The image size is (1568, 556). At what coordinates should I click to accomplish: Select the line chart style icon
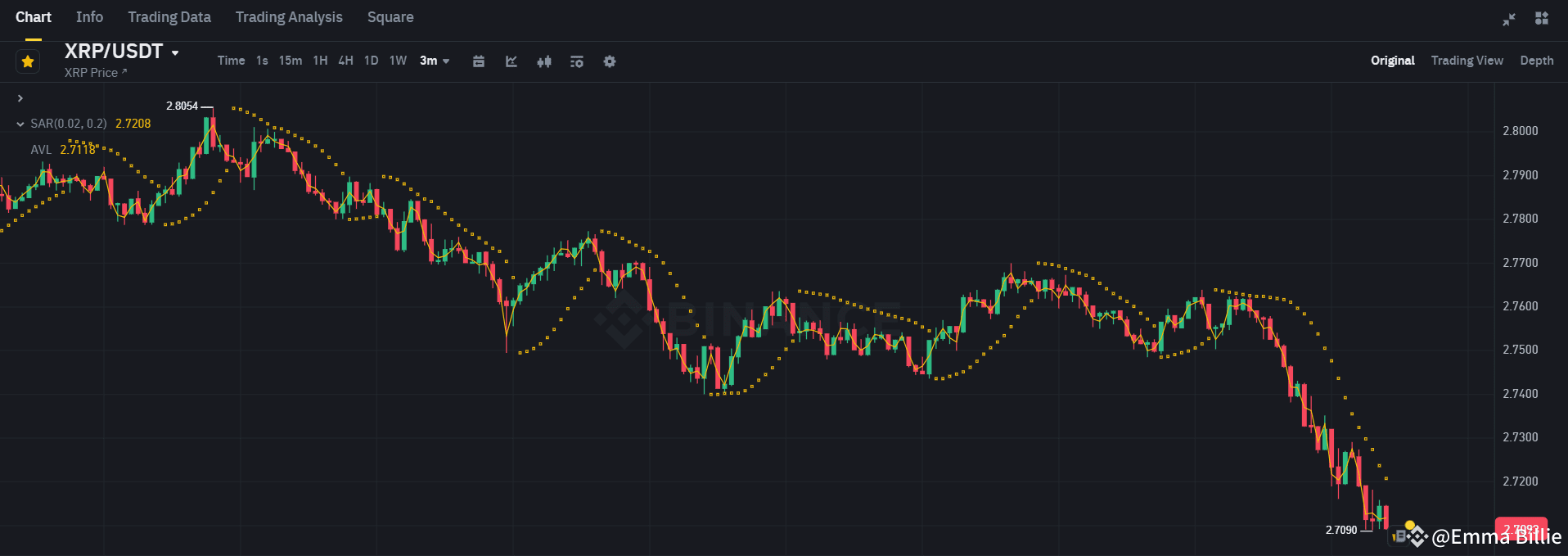point(511,61)
